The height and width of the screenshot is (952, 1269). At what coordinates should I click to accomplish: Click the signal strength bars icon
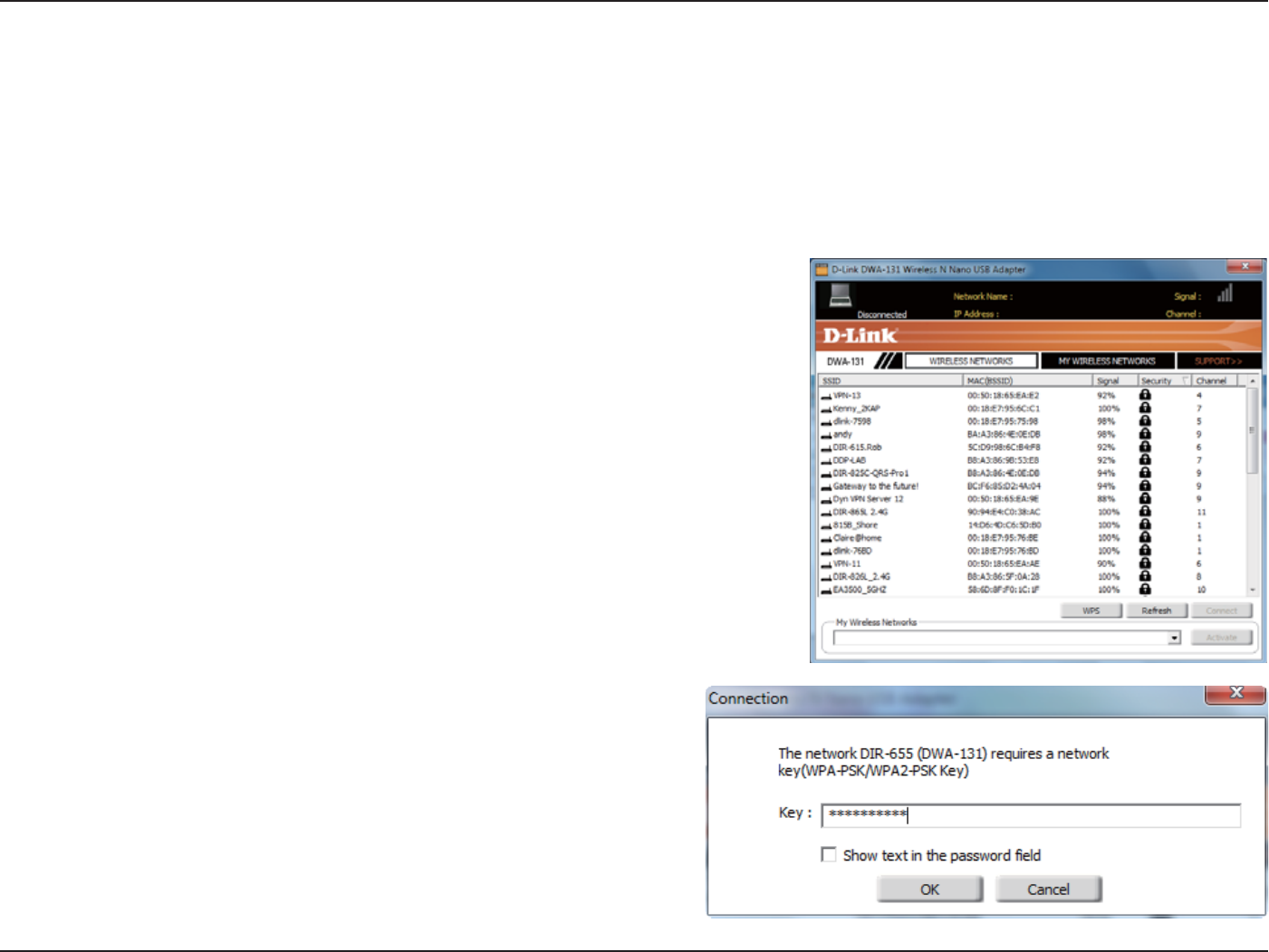pos(1225,293)
